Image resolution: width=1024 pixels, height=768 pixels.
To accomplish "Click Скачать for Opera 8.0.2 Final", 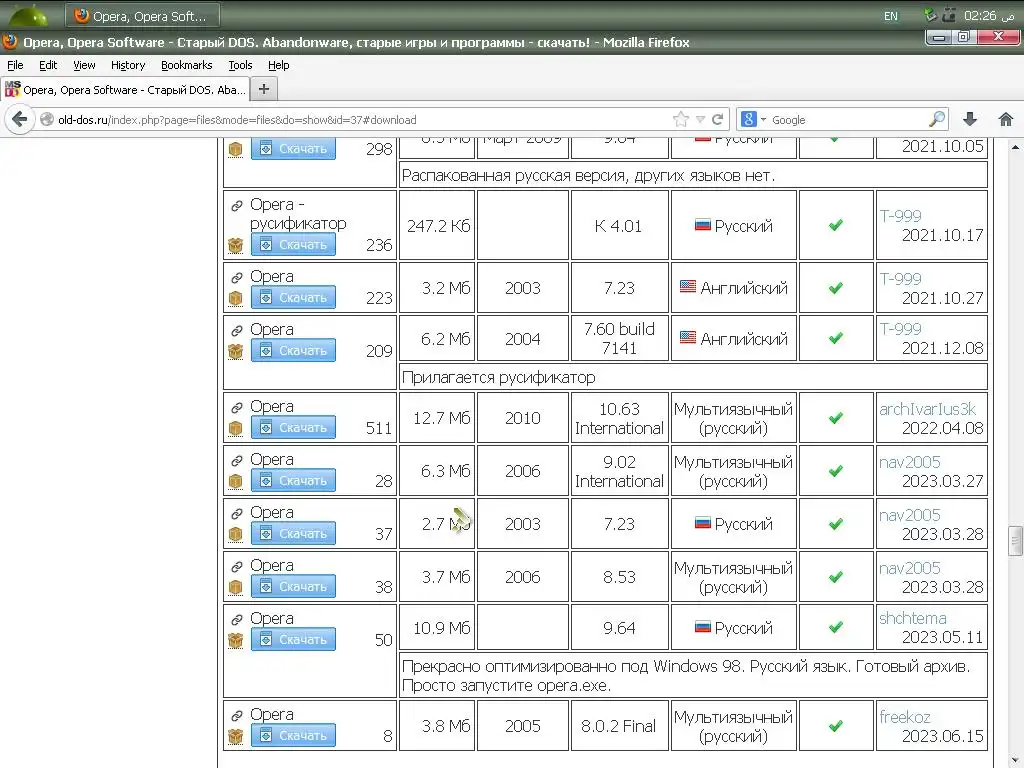I will (x=293, y=735).
